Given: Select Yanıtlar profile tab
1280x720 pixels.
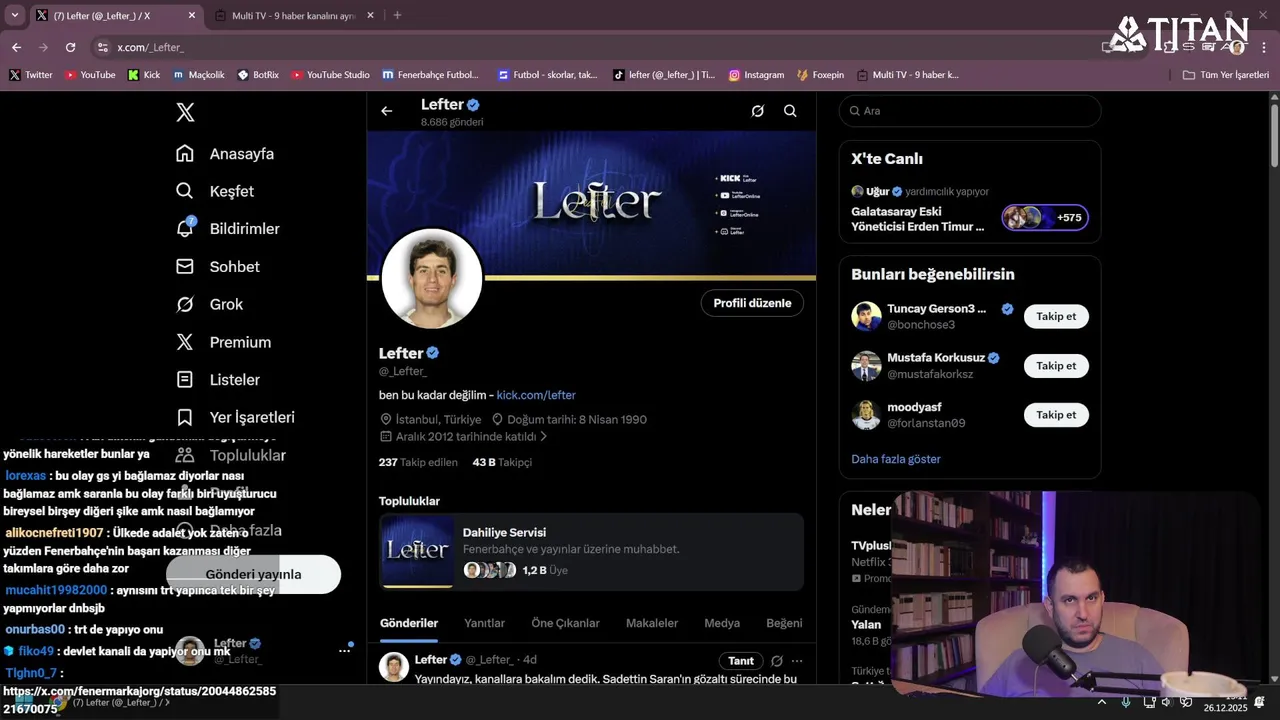Looking at the screenshot, I should pyautogui.click(x=484, y=623).
